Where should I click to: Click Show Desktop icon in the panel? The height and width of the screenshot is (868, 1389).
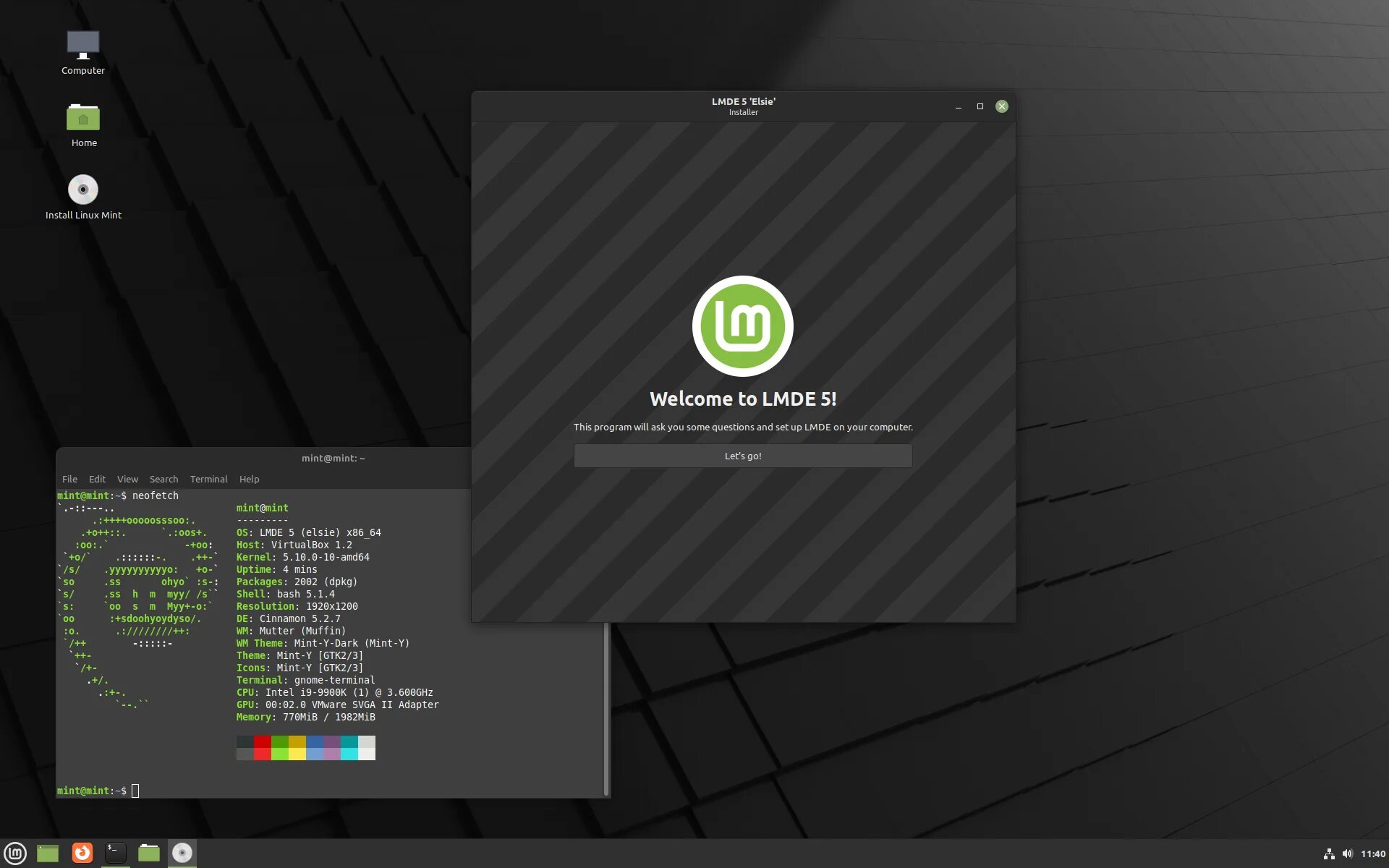pos(48,854)
